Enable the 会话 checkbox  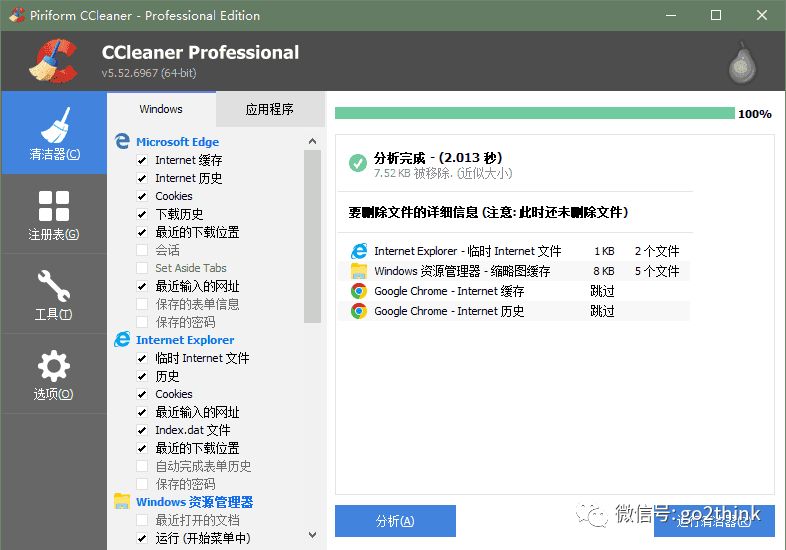[x=142, y=250]
